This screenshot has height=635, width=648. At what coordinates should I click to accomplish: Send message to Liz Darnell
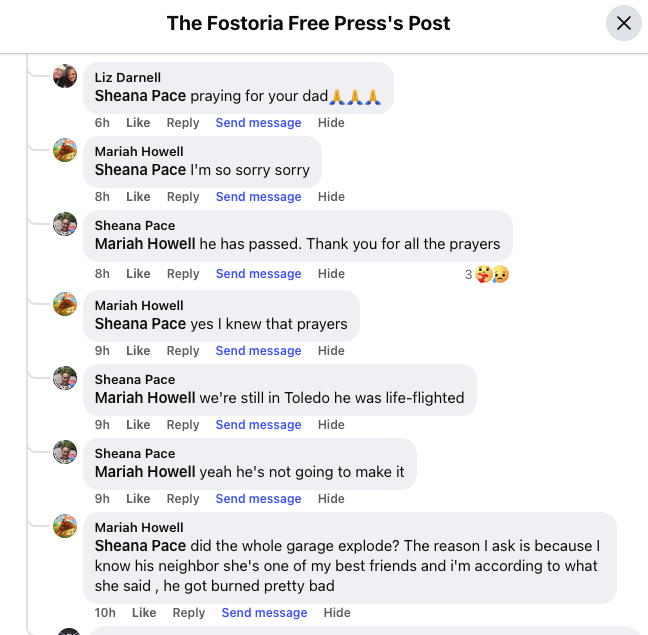tap(258, 123)
